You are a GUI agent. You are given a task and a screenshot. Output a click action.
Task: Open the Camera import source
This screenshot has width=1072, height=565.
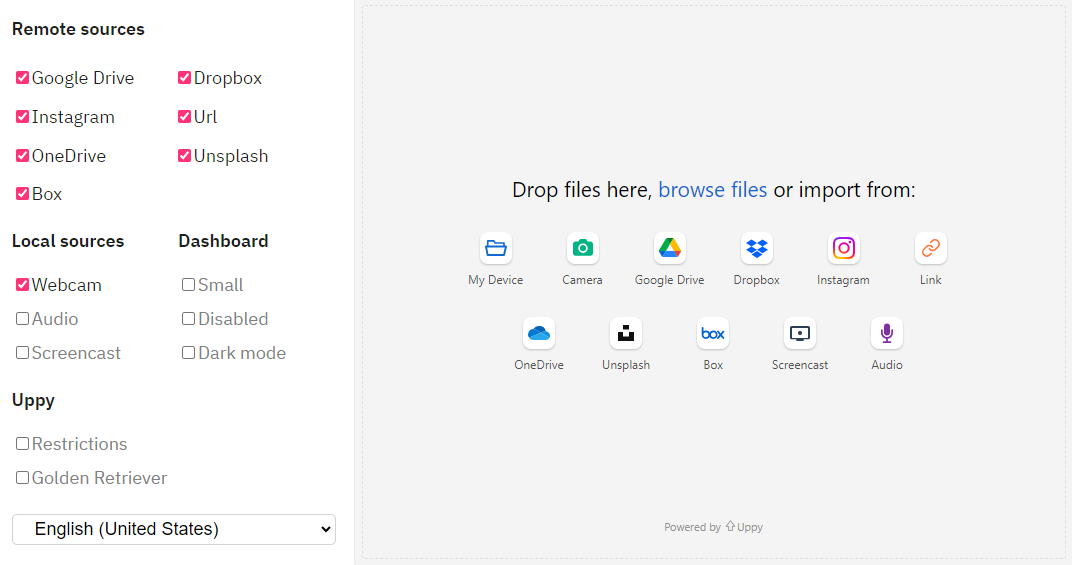(x=582, y=248)
